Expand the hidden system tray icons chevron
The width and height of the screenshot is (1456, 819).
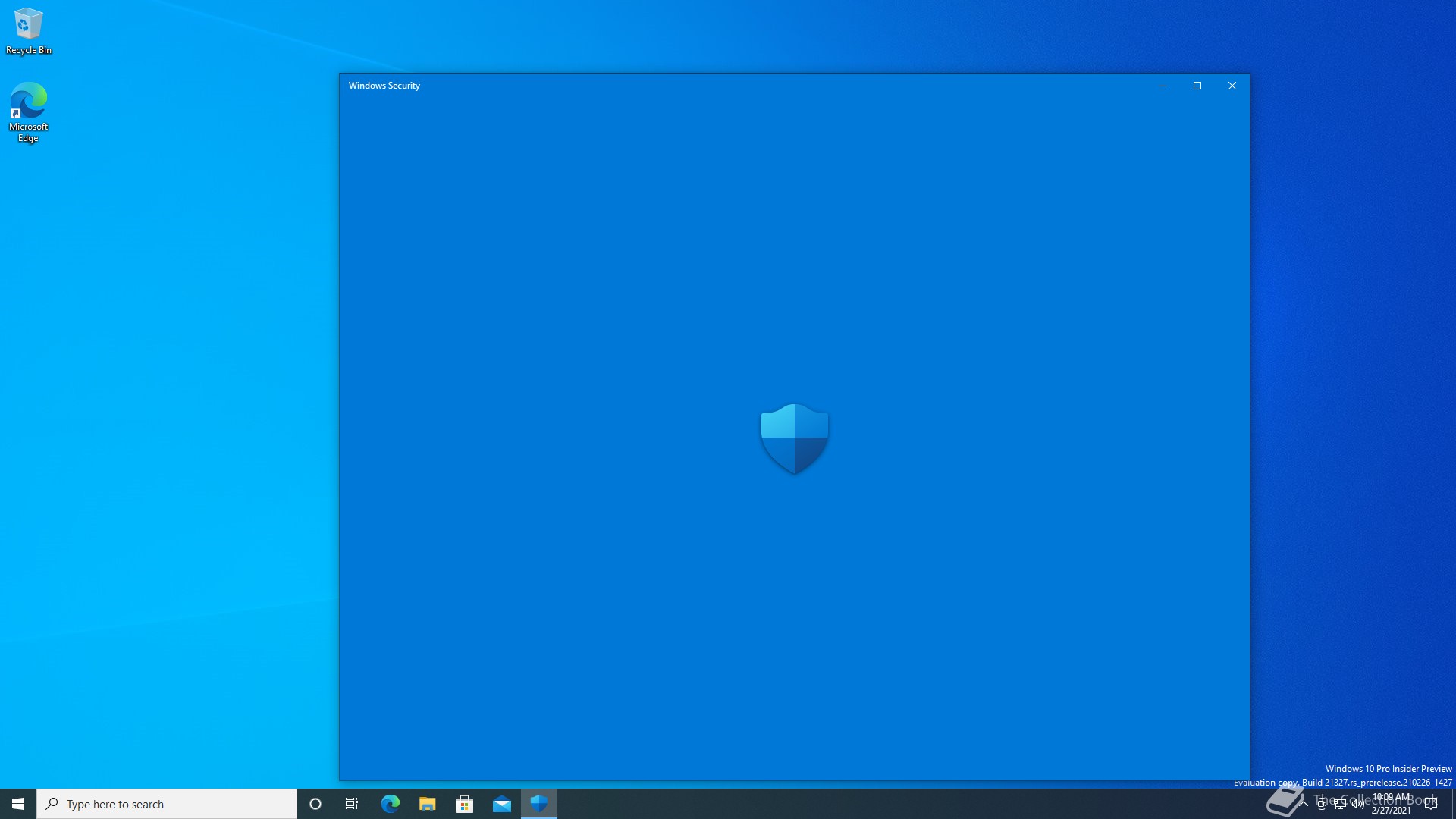[x=1304, y=804]
